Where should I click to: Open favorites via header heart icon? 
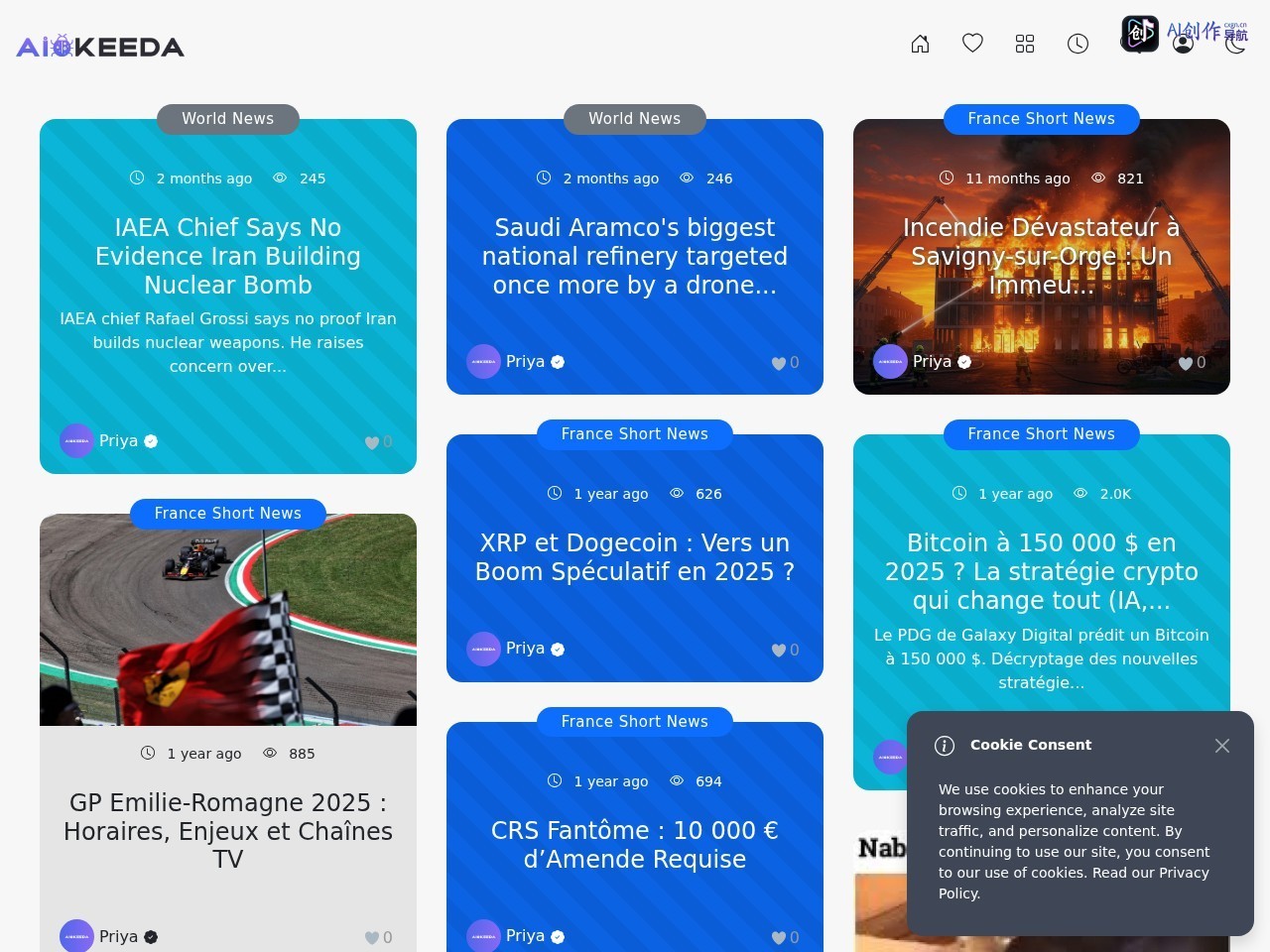[972, 44]
